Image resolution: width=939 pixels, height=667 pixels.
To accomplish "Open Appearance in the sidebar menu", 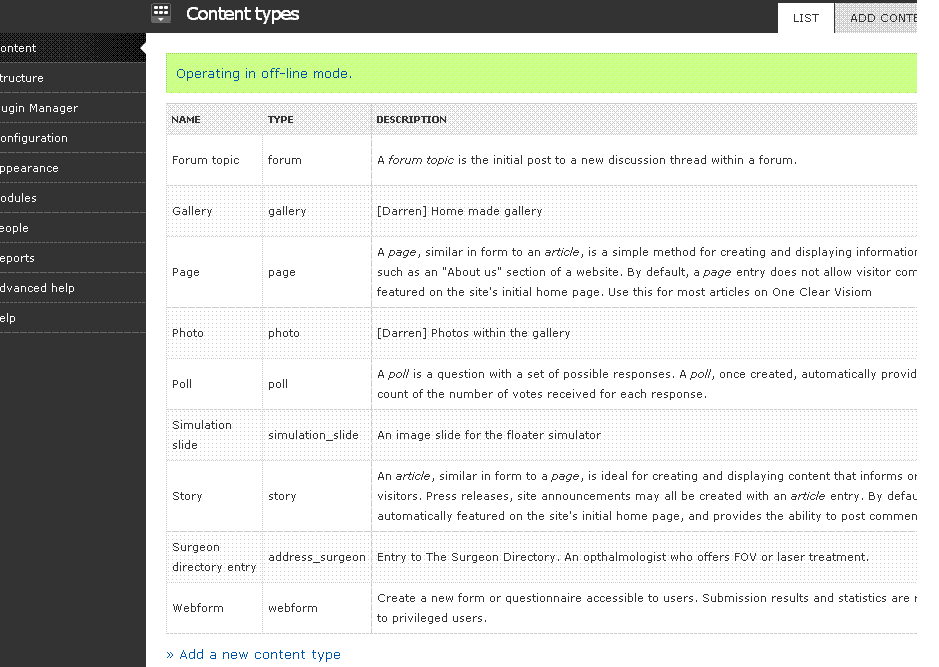I will point(30,168).
